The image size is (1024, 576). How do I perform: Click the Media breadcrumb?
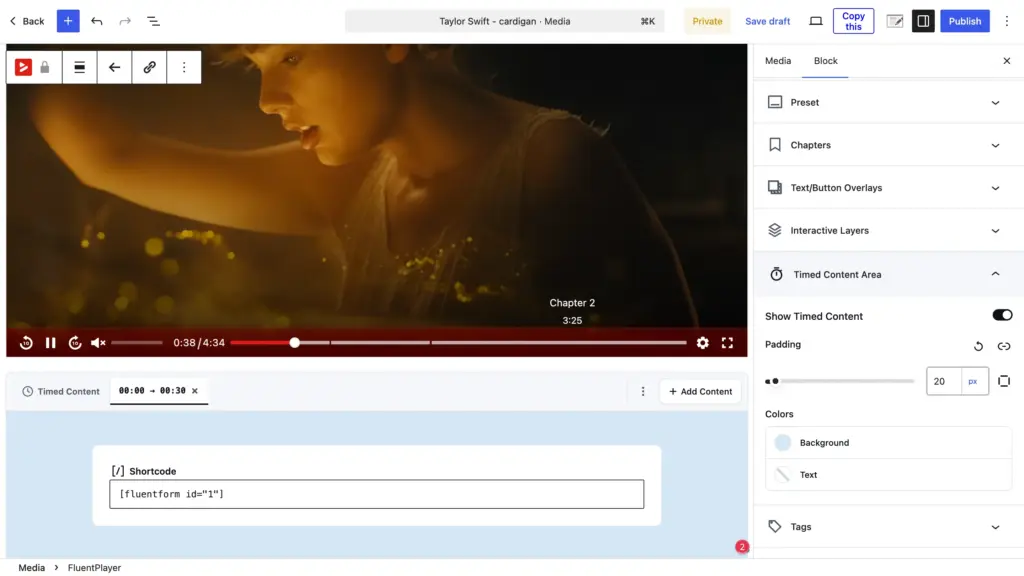(x=31, y=568)
